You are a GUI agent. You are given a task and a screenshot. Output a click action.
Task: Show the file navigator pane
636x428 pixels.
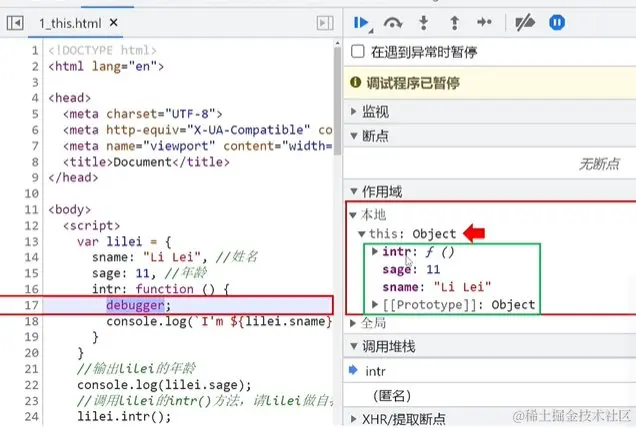[x=15, y=23]
